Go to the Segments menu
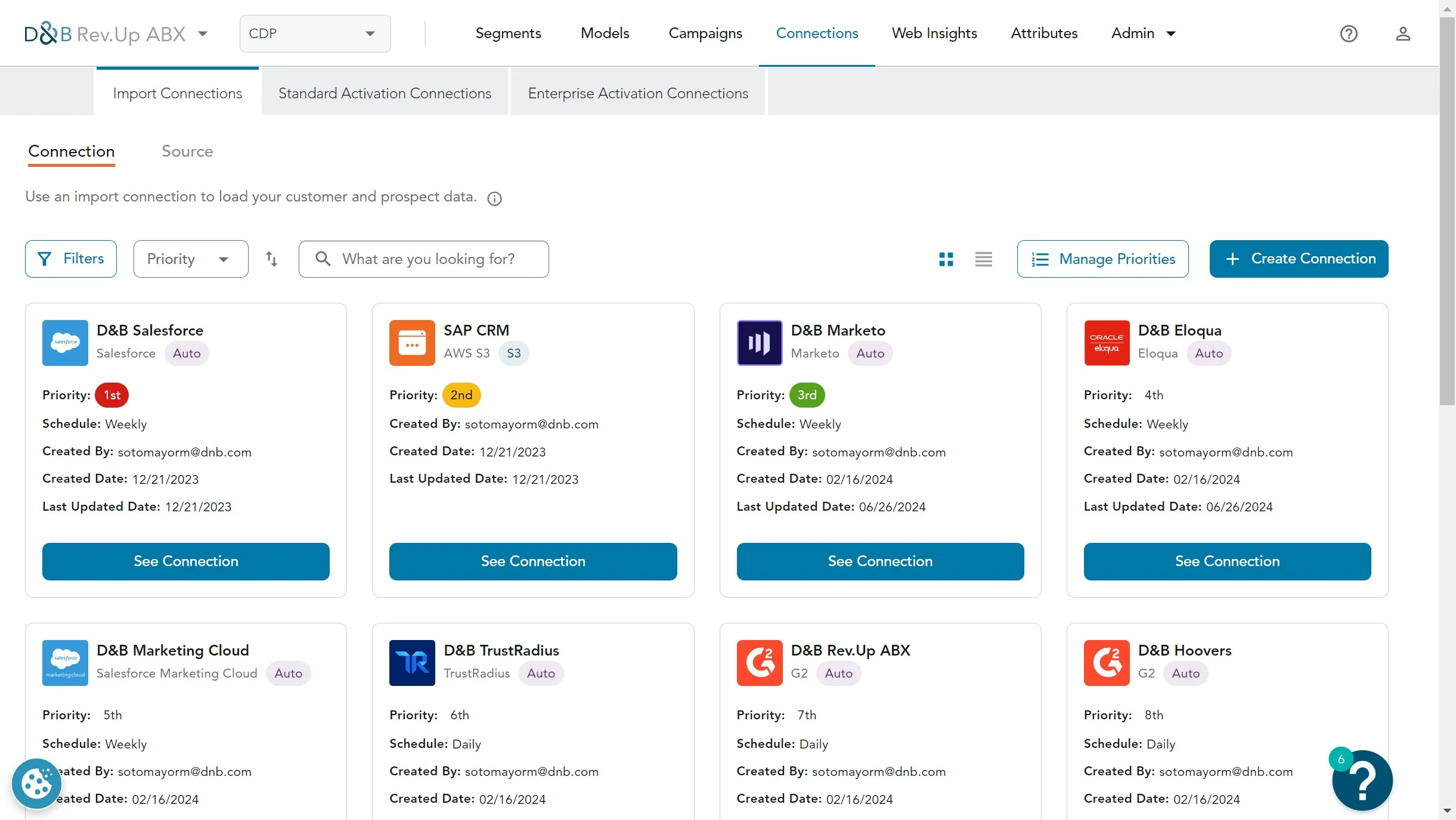This screenshot has width=1456, height=820. 508,33
